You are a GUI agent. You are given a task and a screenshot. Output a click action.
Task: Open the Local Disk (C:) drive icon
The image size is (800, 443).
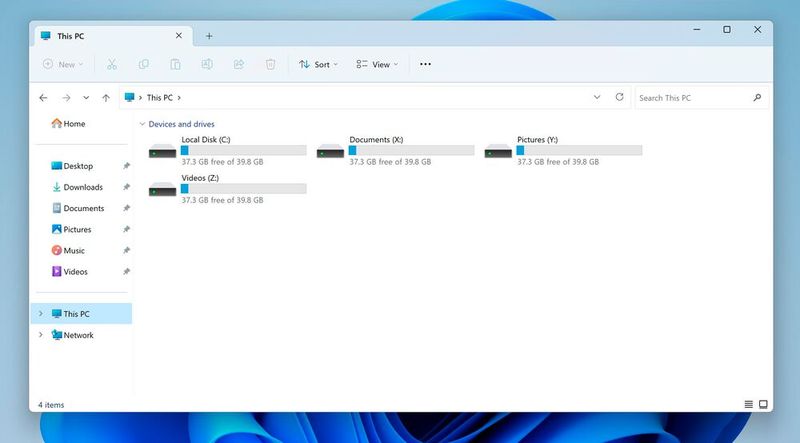[x=162, y=151]
